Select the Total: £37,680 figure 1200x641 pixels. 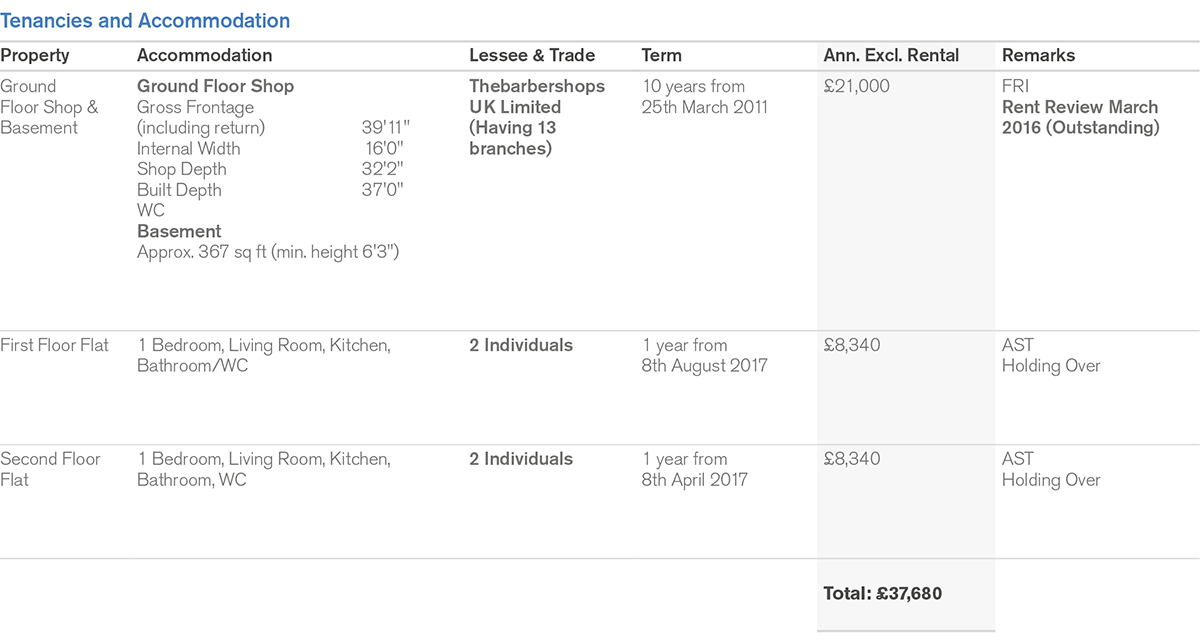point(882,593)
